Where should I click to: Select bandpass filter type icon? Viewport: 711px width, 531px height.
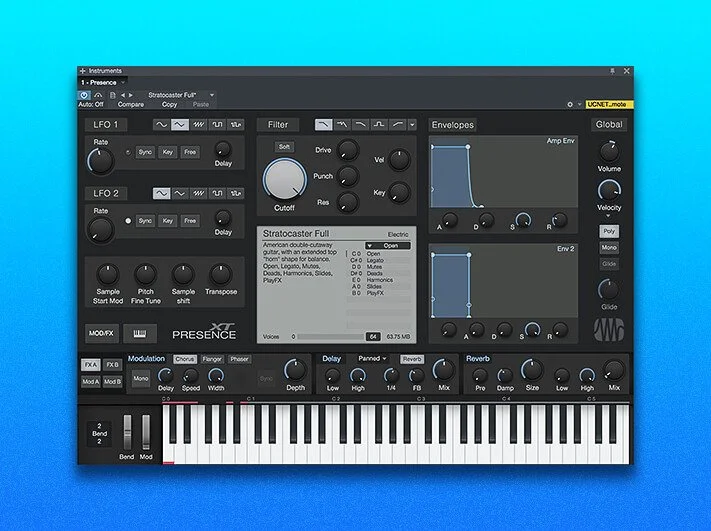pyautogui.click(x=379, y=124)
